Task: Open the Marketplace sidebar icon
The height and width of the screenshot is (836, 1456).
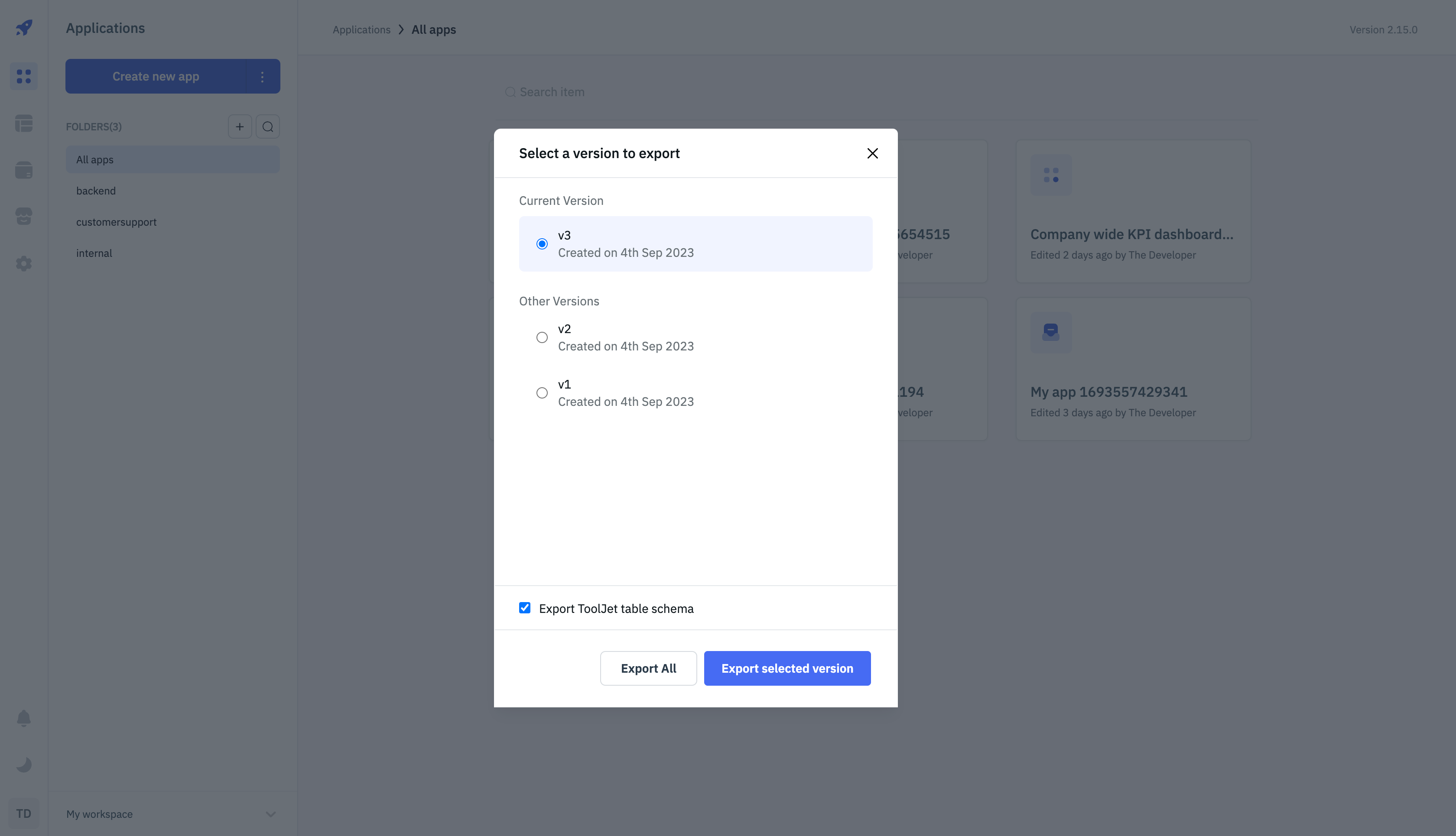Action: tap(23, 217)
